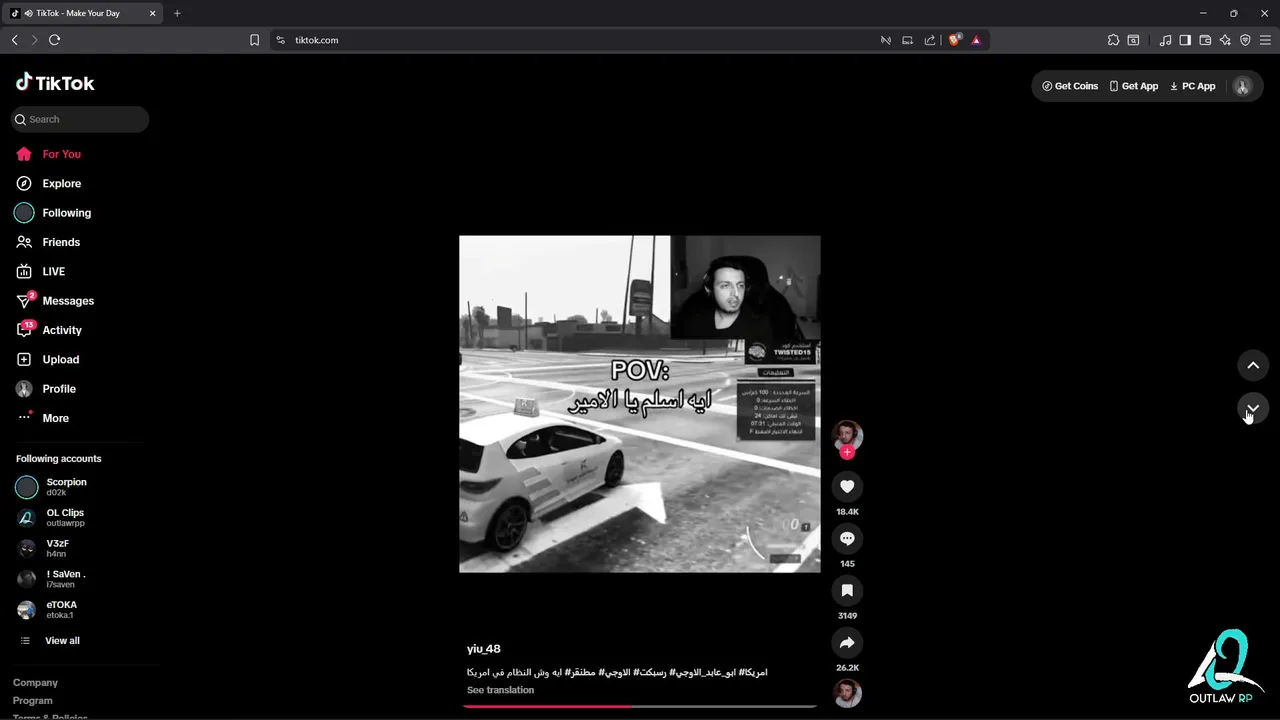Click the share page icon in the address bar
Image resolution: width=1280 pixels, height=720 pixels.
click(x=930, y=40)
